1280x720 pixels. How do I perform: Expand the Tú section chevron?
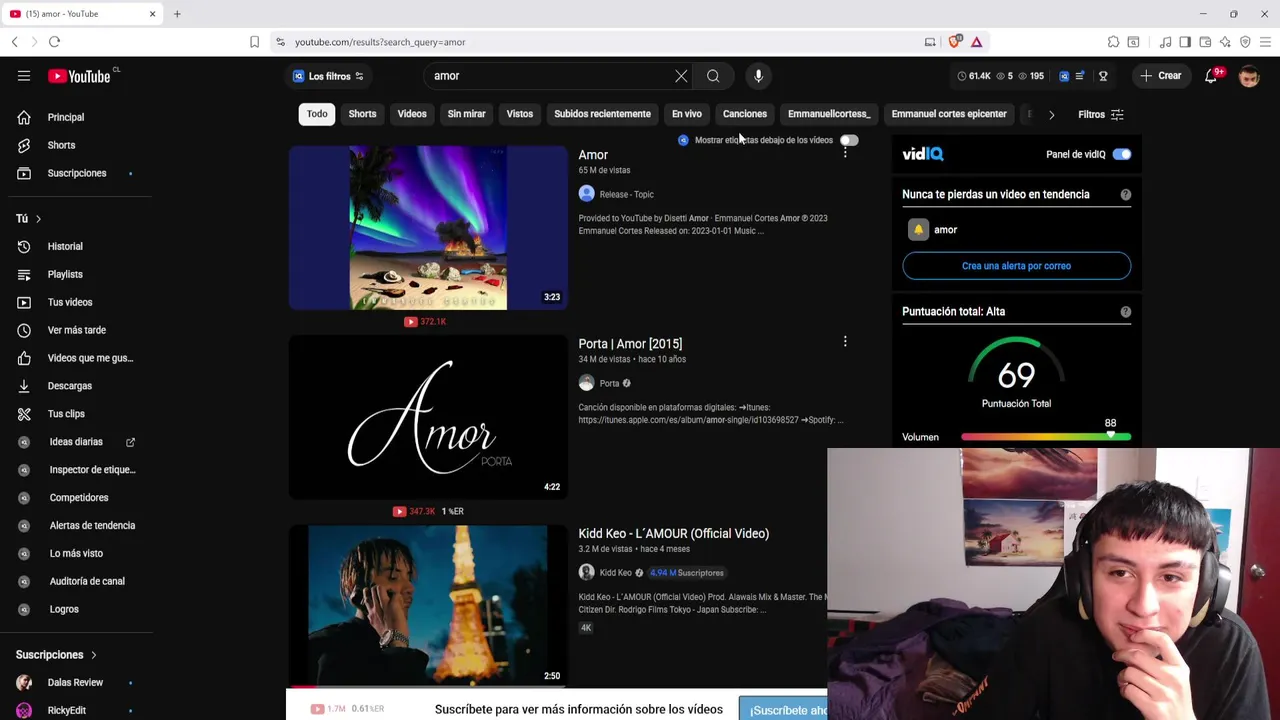[x=38, y=218]
